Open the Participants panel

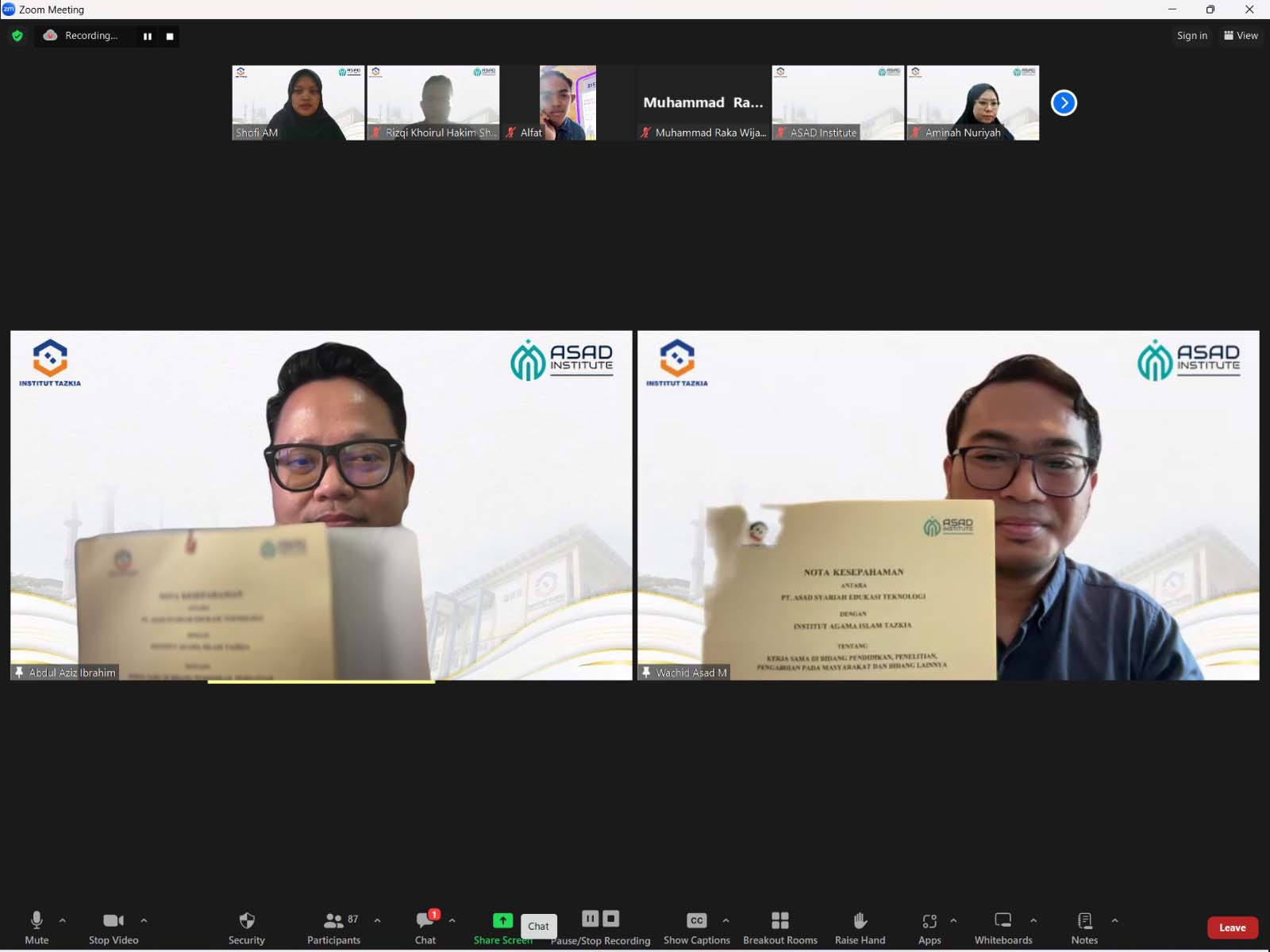pos(334,927)
